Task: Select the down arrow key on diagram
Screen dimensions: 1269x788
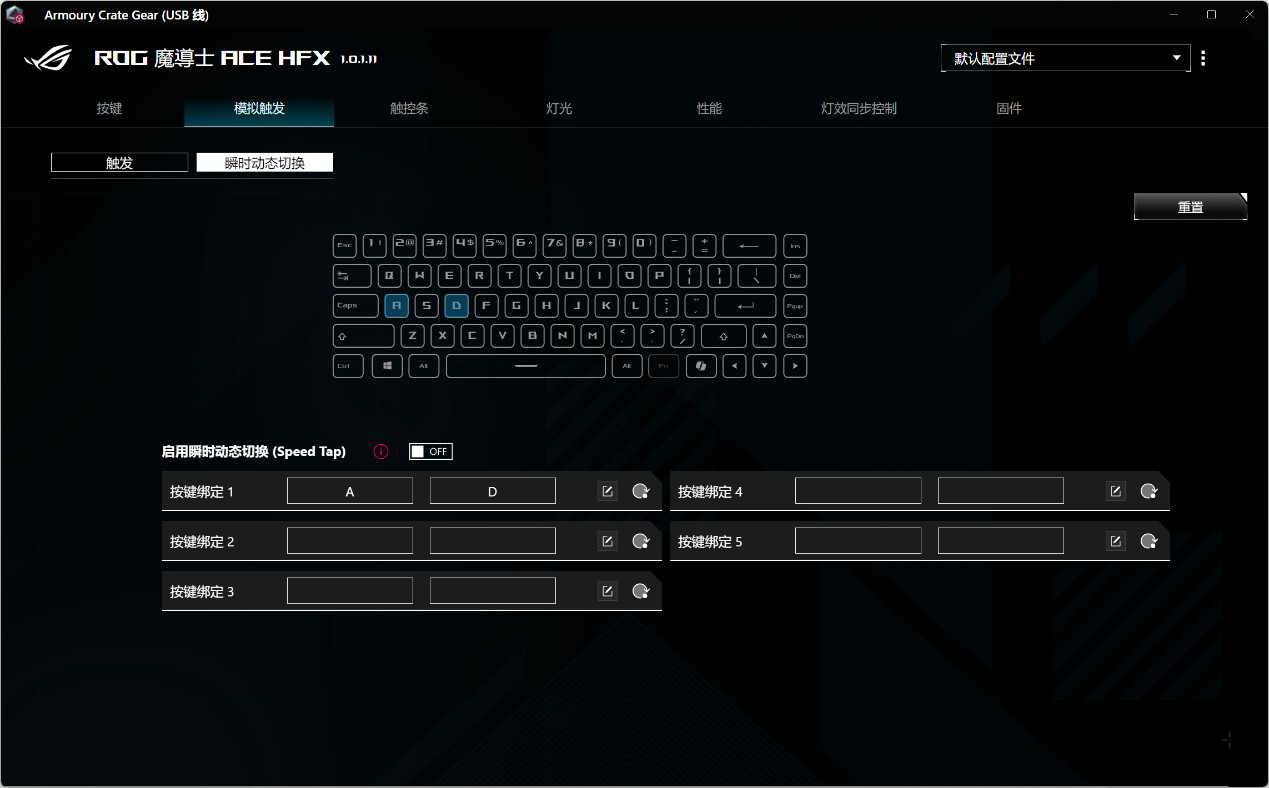Action: coord(764,366)
